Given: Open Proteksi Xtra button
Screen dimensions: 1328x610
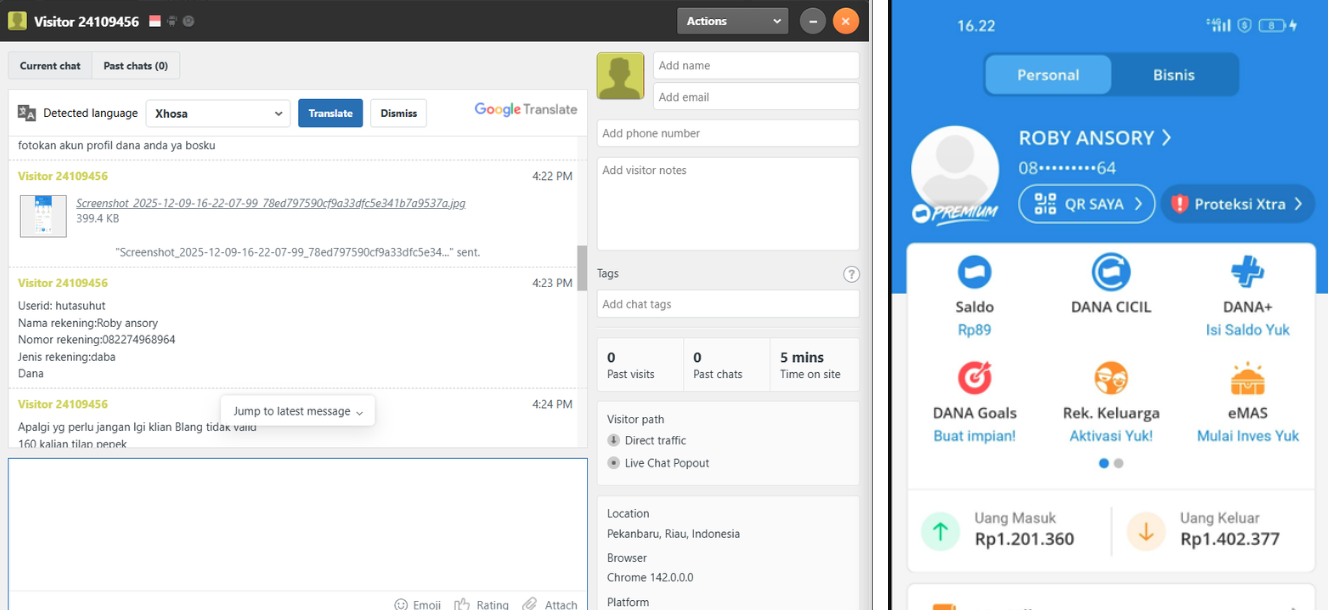Looking at the screenshot, I should 1238,204.
